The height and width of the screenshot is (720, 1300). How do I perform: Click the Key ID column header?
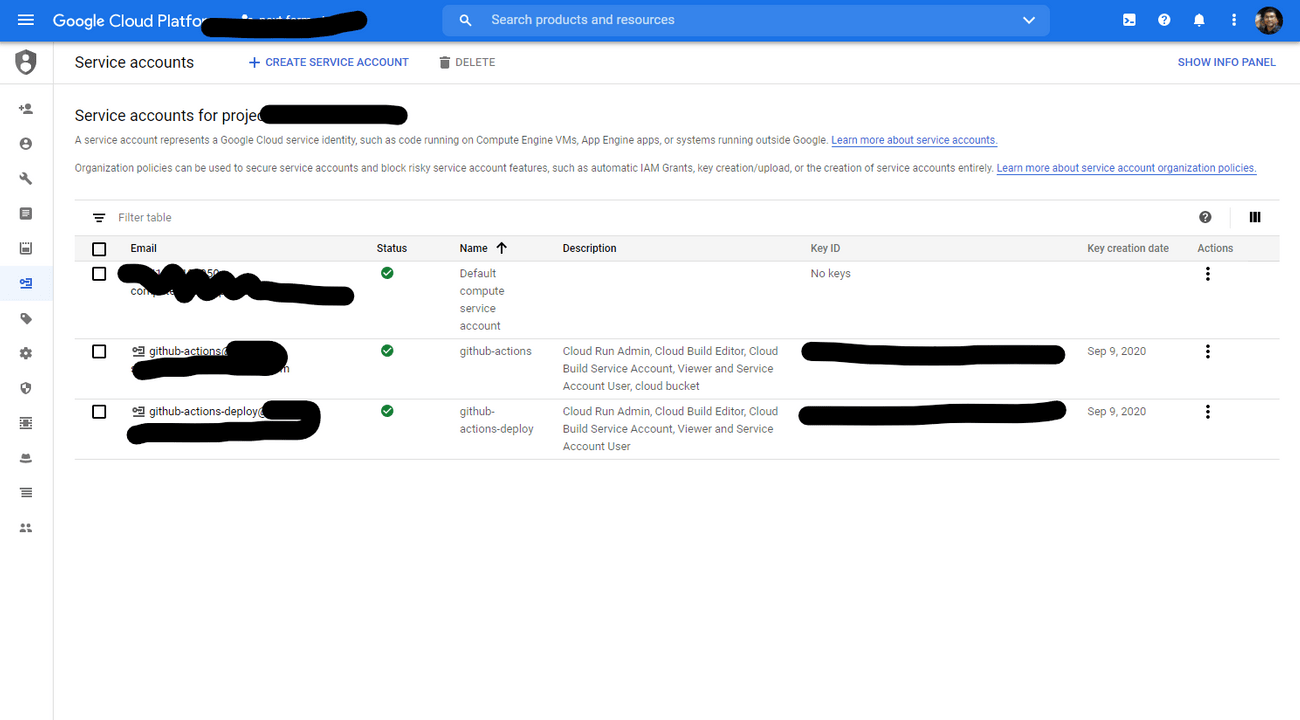(825, 249)
